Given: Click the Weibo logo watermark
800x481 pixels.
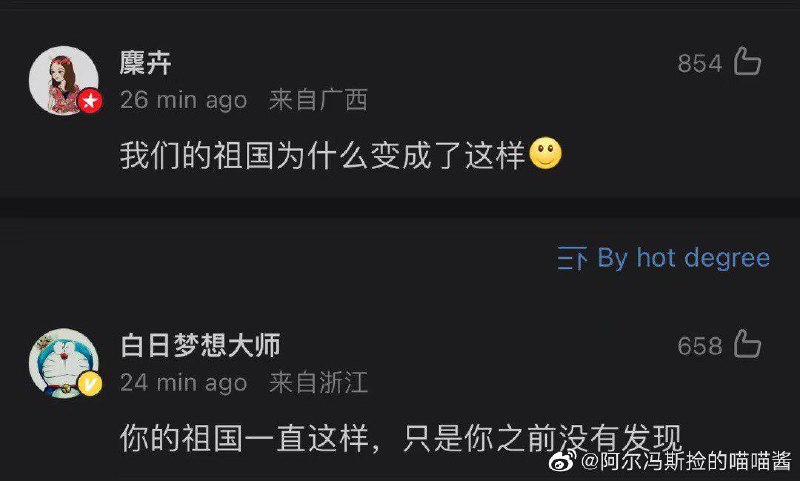Looking at the screenshot, I should click(x=563, y=461).
